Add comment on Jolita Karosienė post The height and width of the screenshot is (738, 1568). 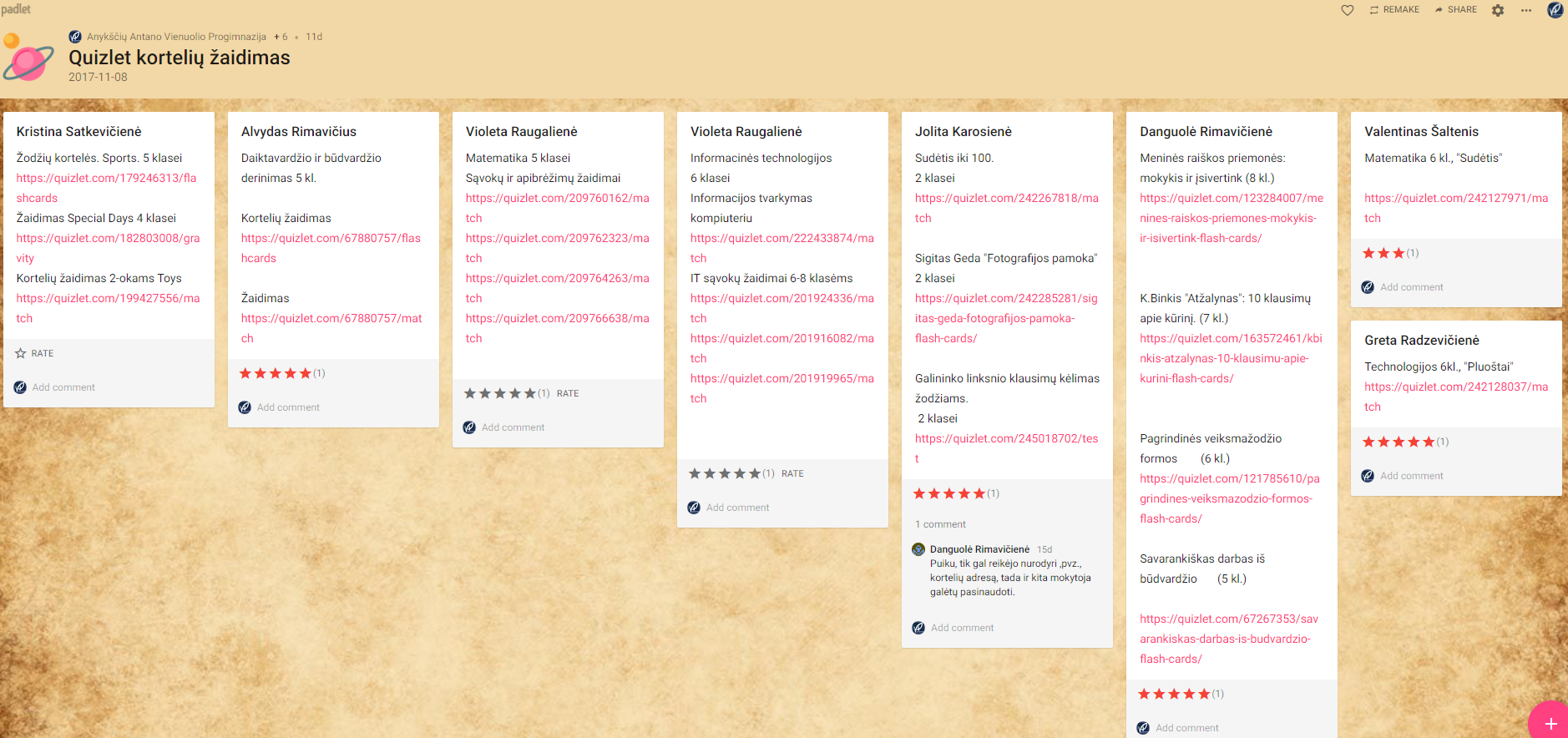[x=962, y=628]
